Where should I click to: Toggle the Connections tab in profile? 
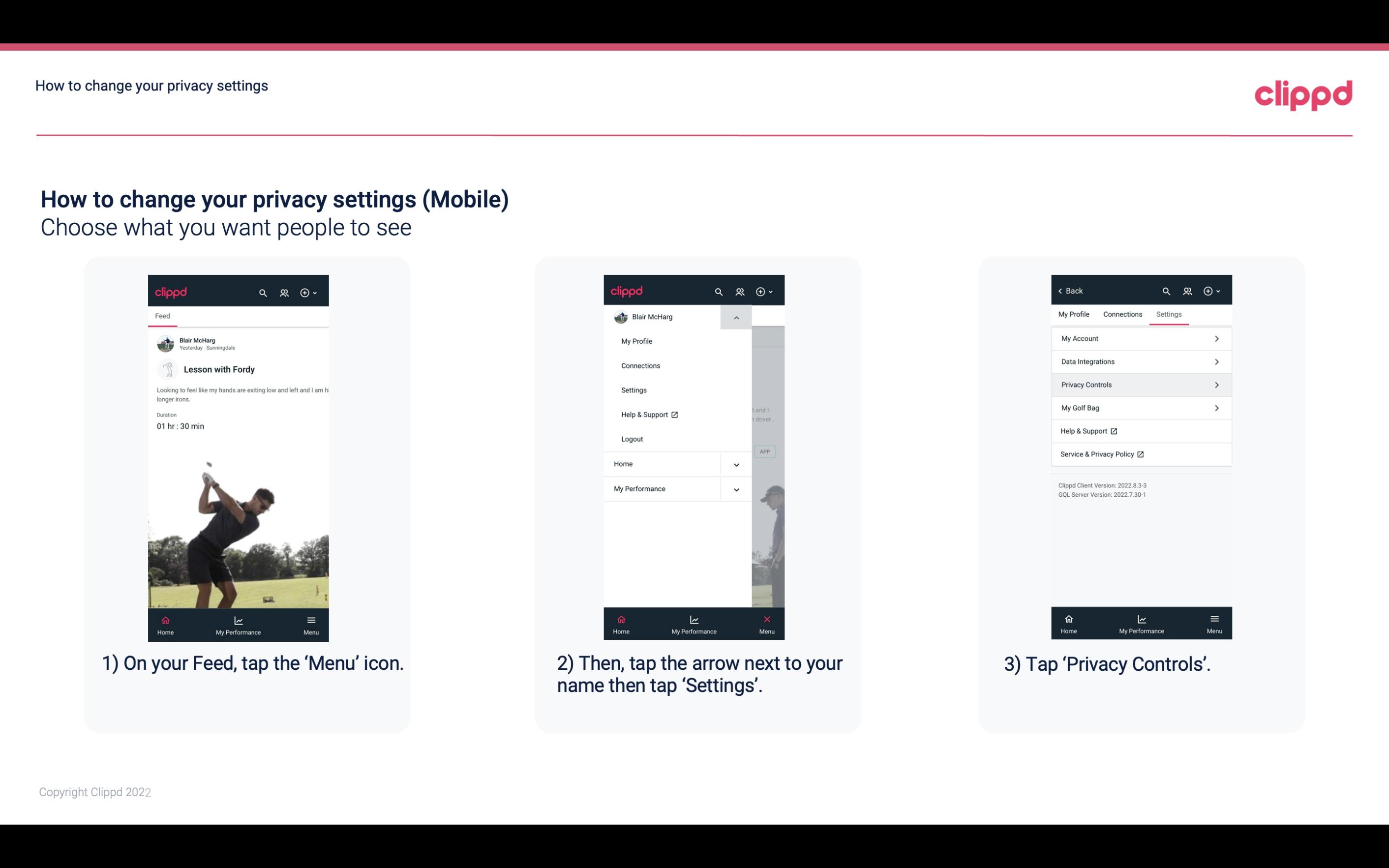coord(1122,314)
